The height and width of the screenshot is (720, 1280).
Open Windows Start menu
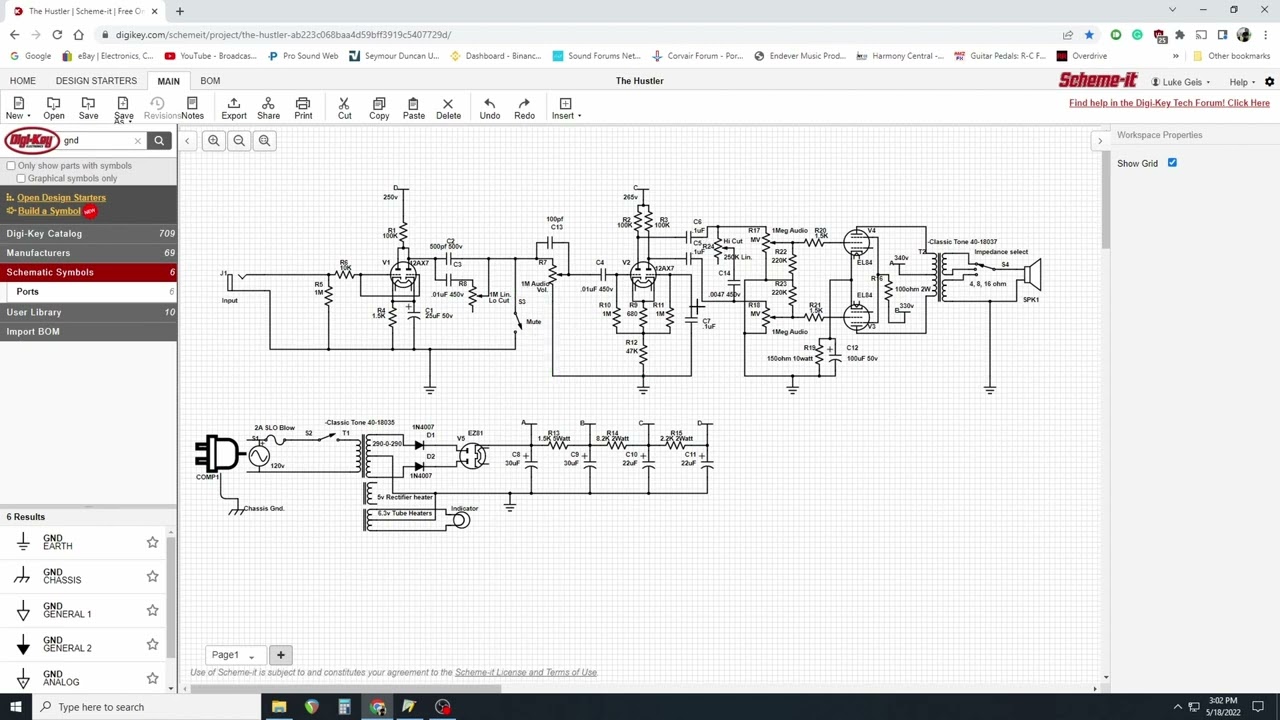click(15, 707)
